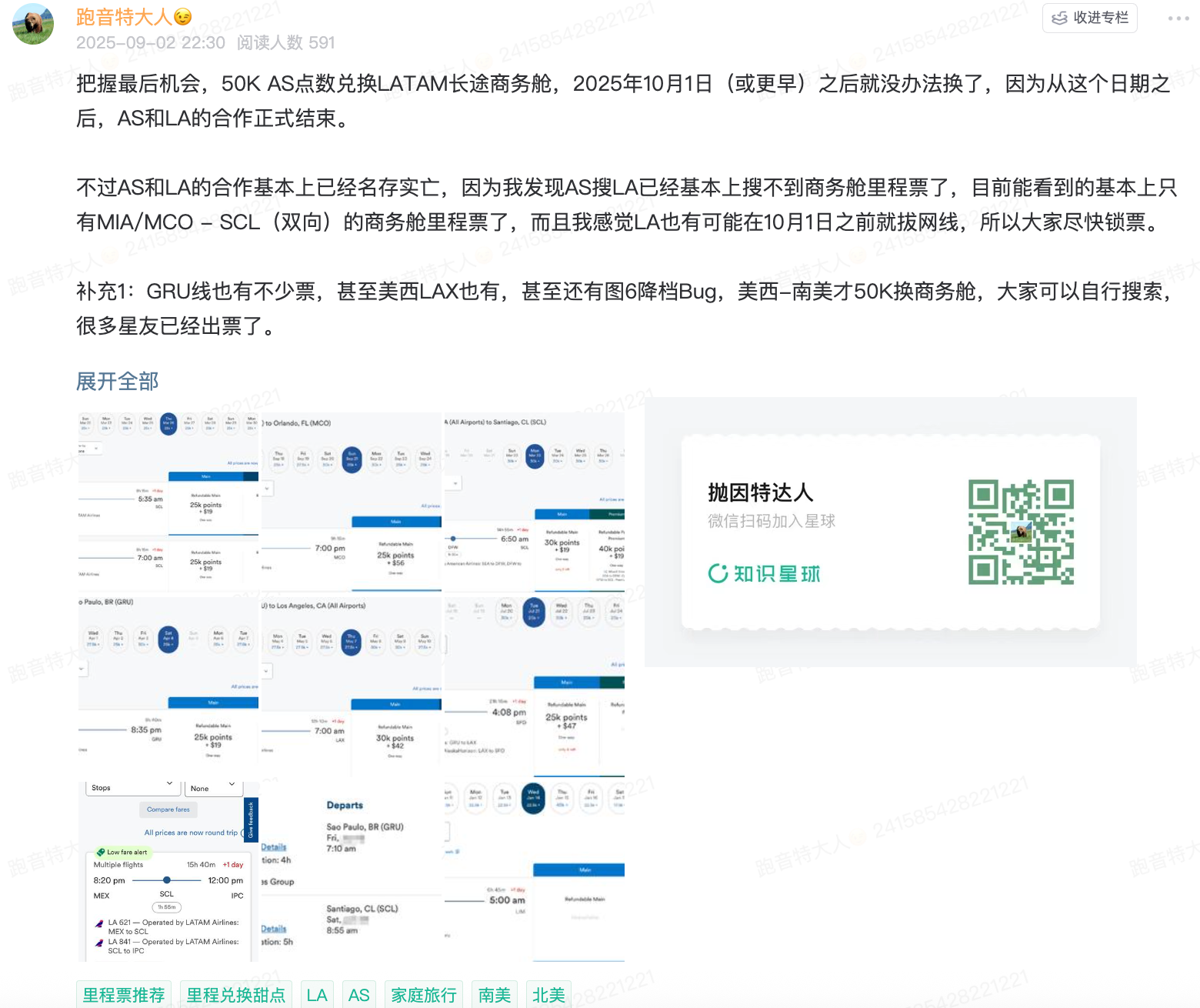Viewport: 1200px width, 1008px height.
Task: Click the 抛因特达人 card title
Action: tap(760, 492)
